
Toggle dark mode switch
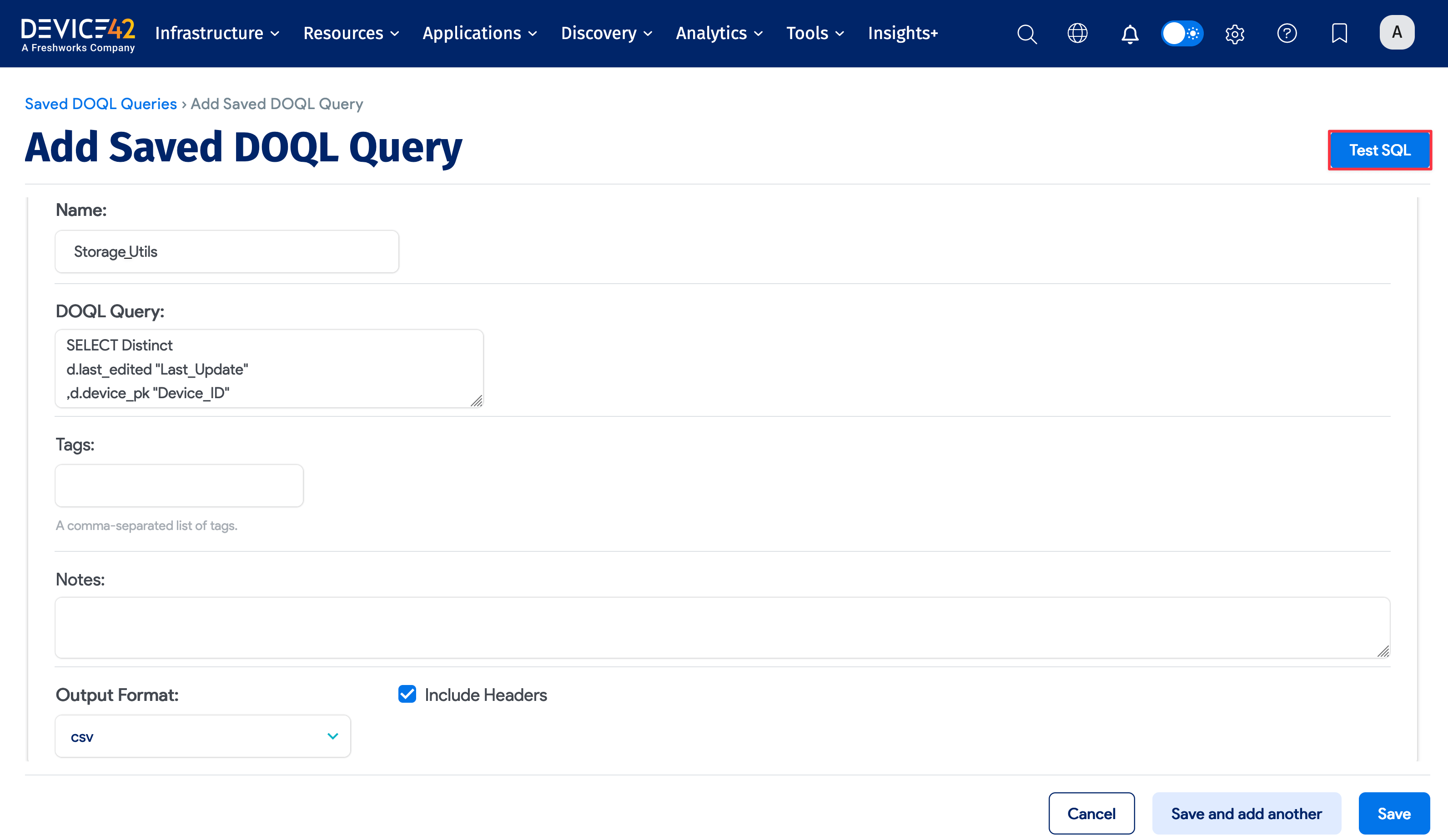click(x=1182, y=34)
